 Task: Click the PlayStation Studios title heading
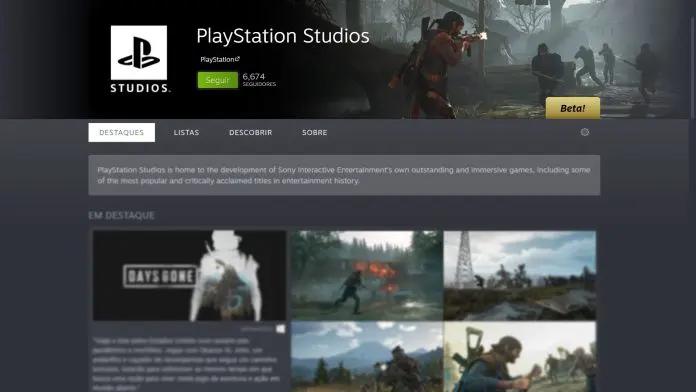coord(283,36)
